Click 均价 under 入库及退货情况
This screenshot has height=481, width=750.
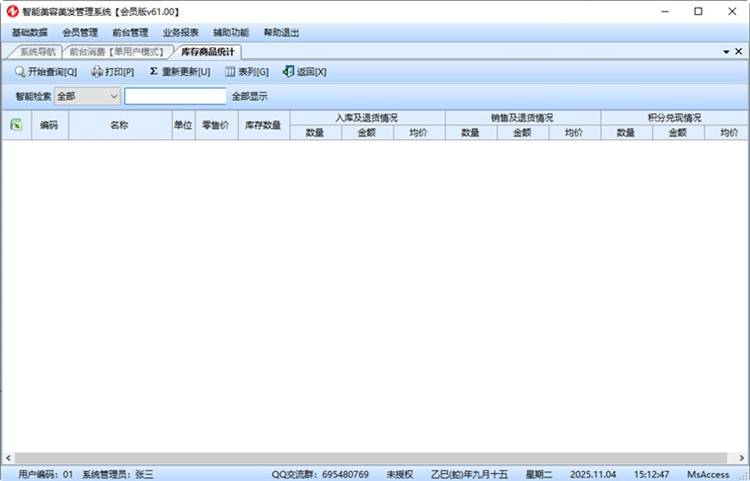pos(419,132)
